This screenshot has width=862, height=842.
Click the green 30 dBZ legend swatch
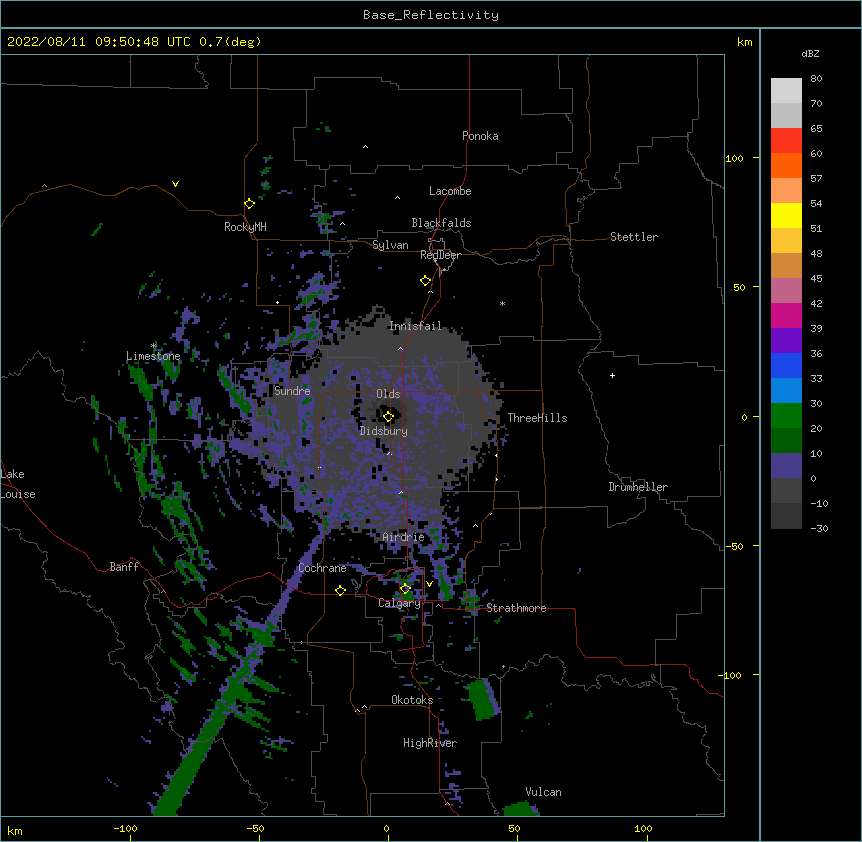(786, 416)
